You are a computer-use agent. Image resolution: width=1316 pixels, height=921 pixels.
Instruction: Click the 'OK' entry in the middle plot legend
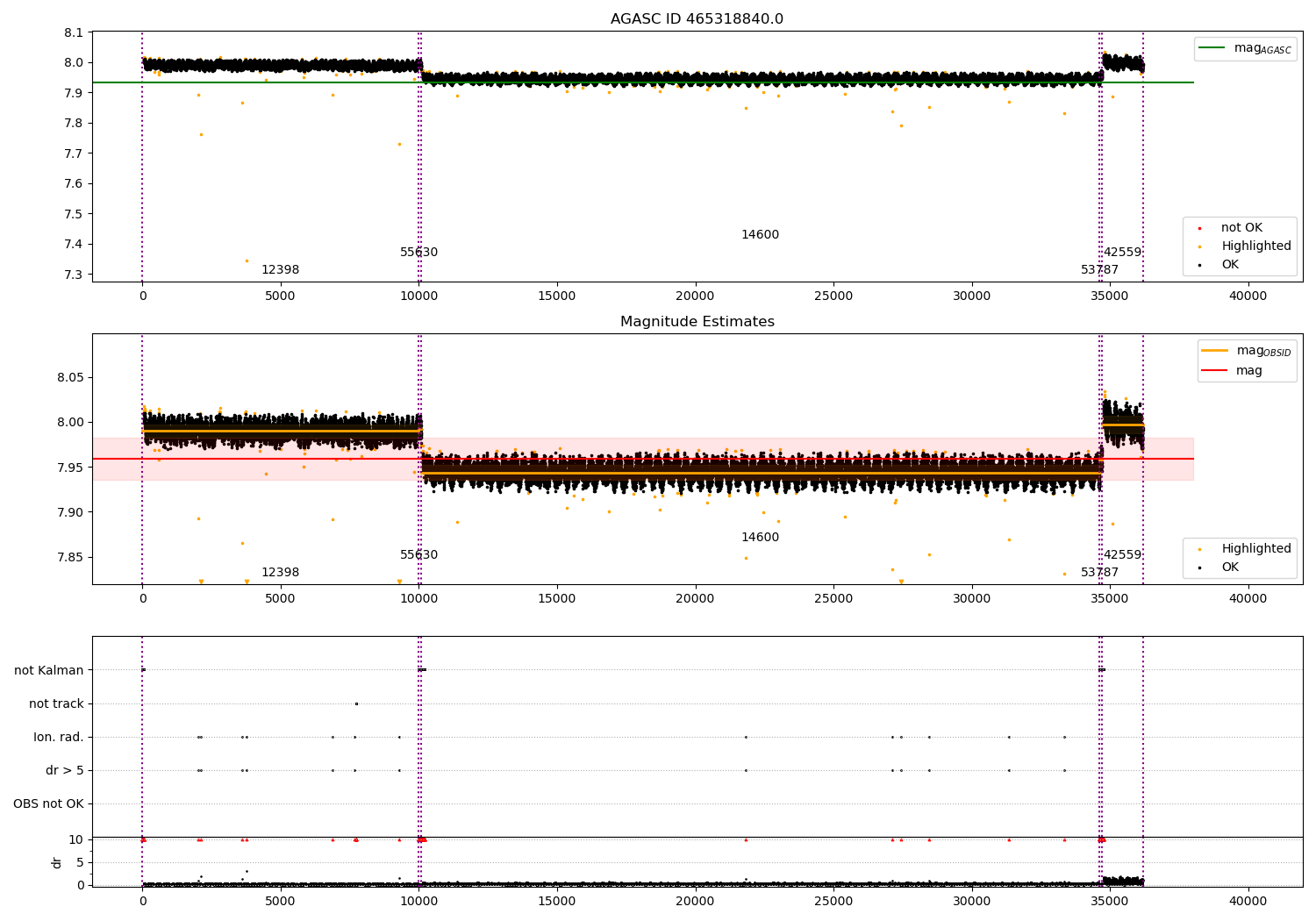coord(1219,568)
